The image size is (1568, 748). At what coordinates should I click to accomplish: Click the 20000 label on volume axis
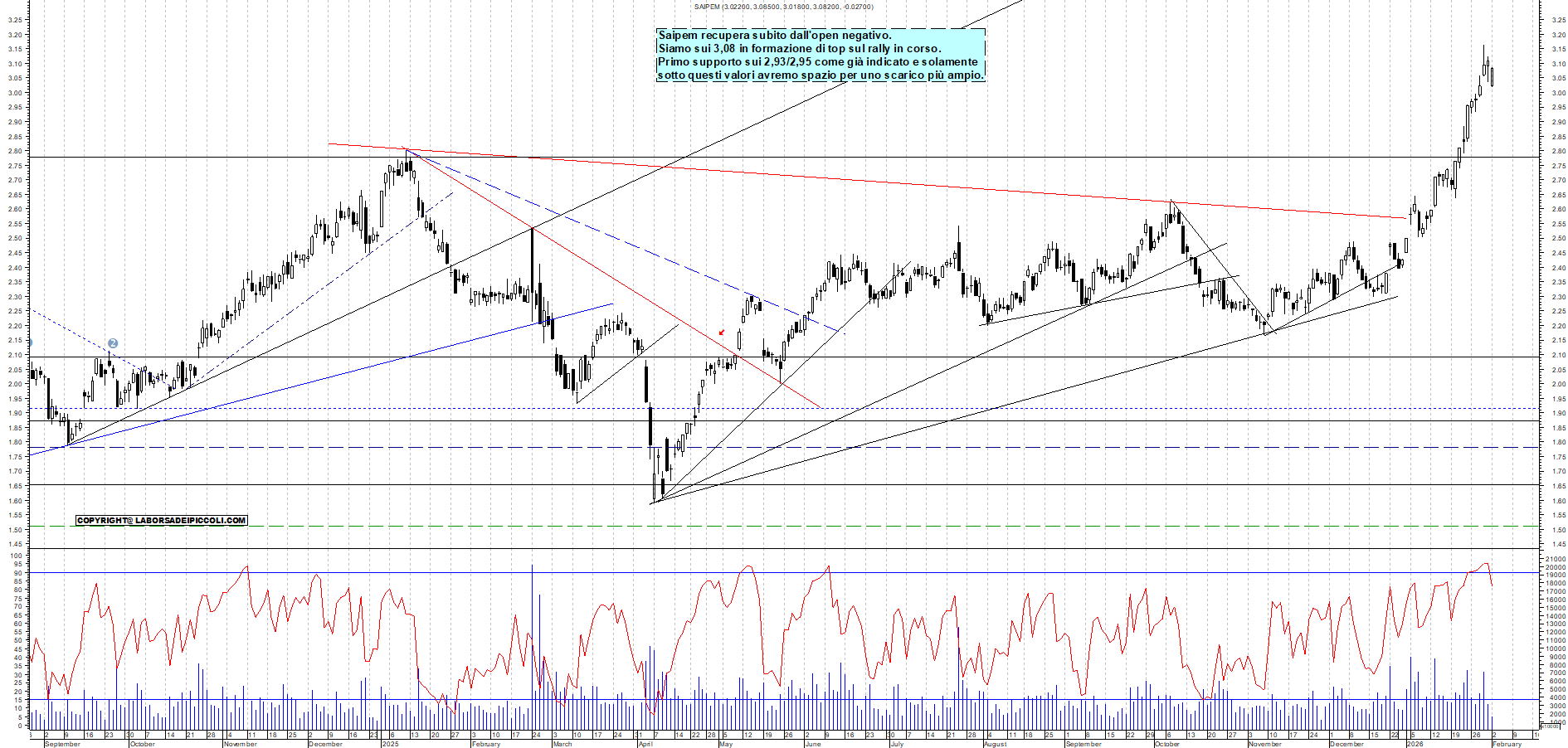pos(1556,567)
